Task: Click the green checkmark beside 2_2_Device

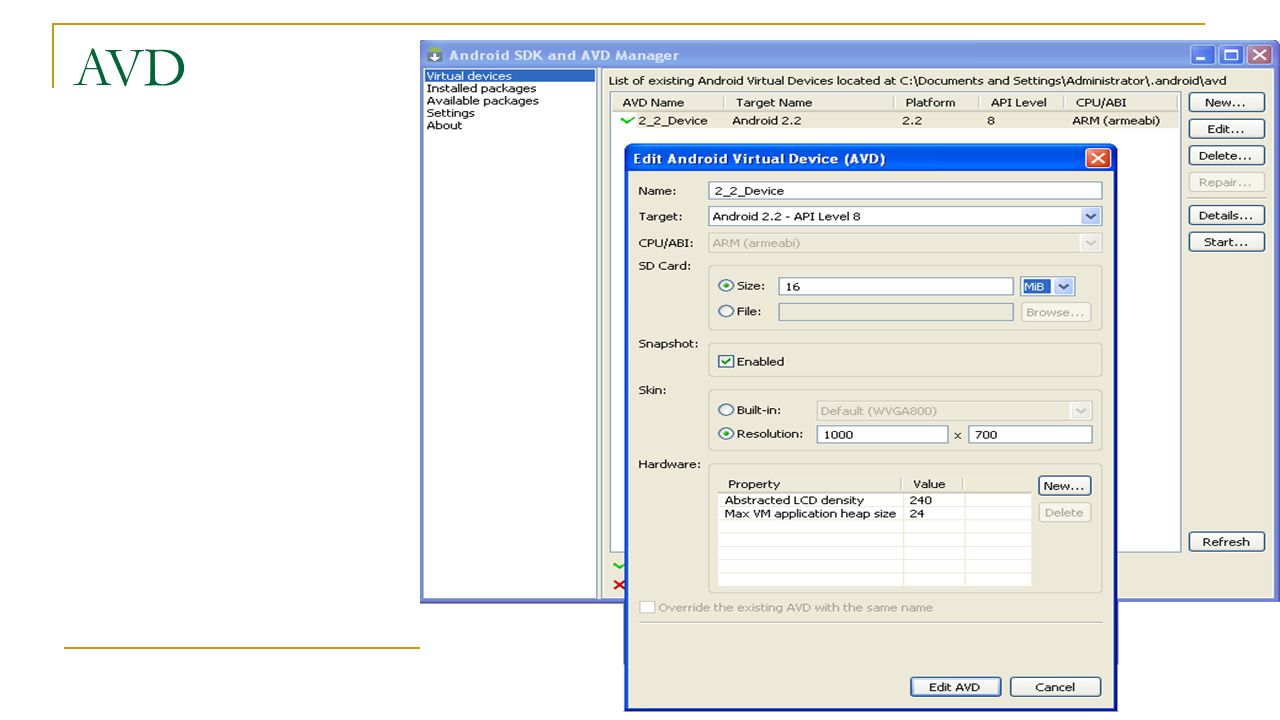Action: click(x=627, y=121)
